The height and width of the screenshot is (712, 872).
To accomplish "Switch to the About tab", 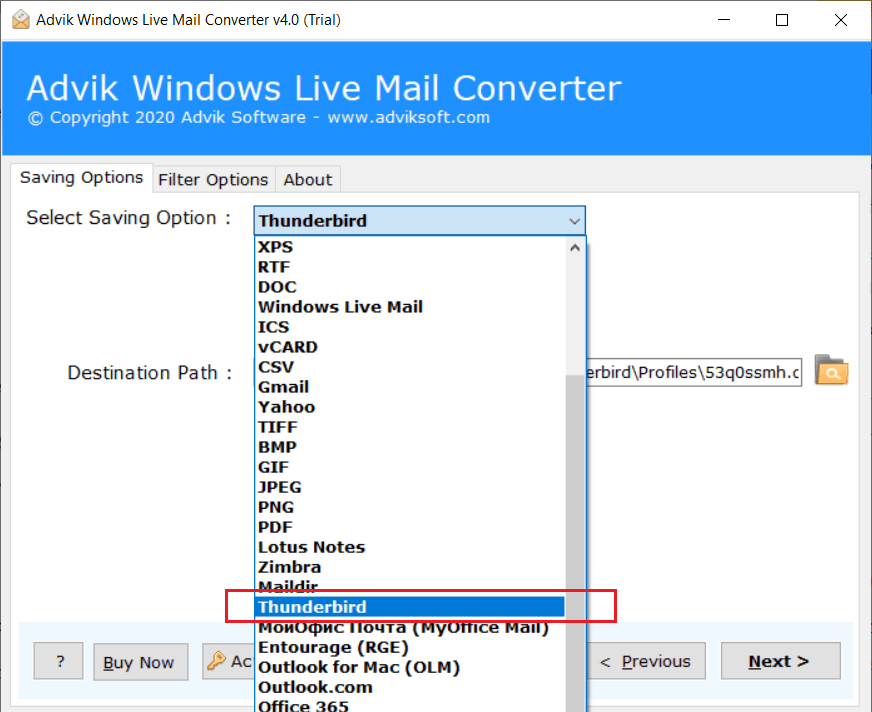I will pyautogui.click(x=308, y=180).
